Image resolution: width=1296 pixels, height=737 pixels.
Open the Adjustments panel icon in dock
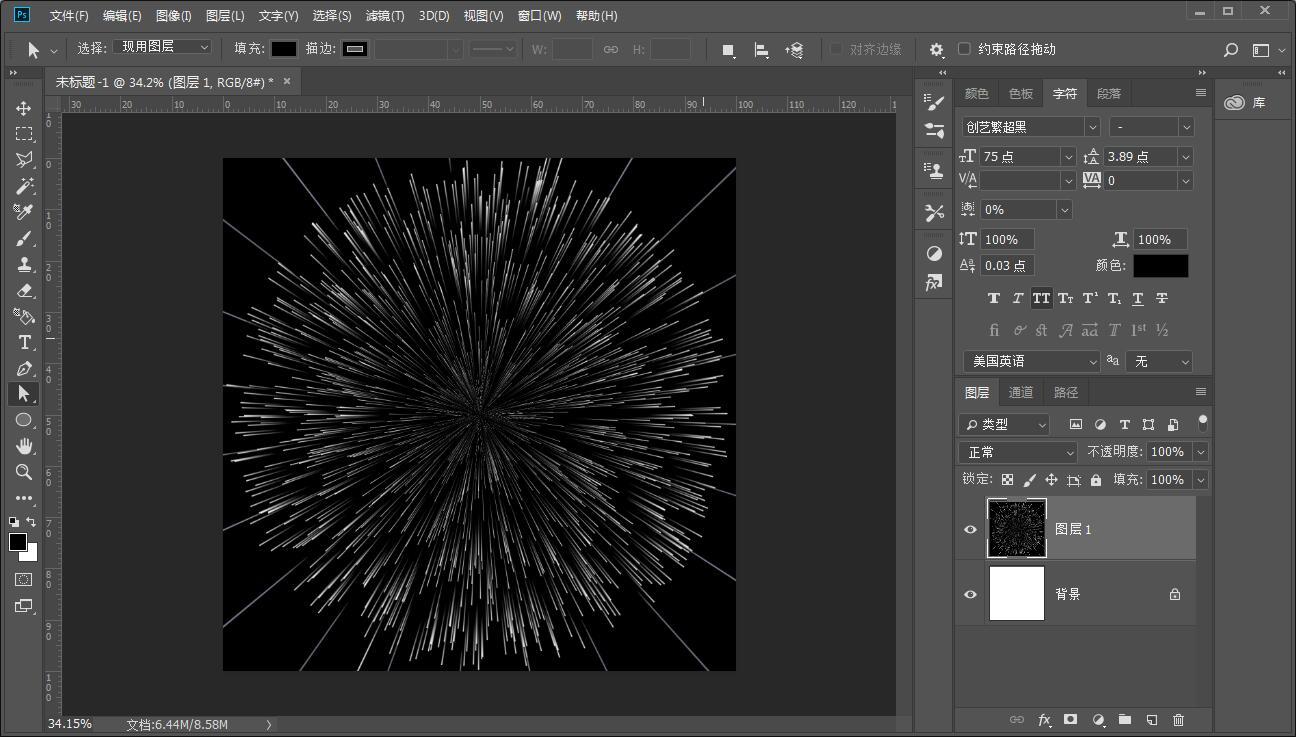[934, 253]
